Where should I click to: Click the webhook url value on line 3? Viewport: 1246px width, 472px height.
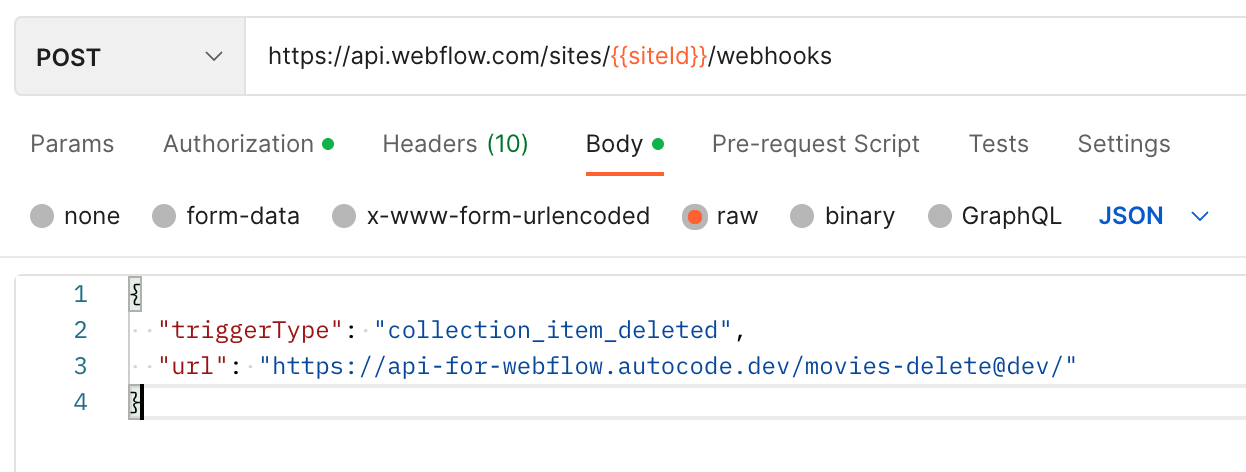point(667,366)
